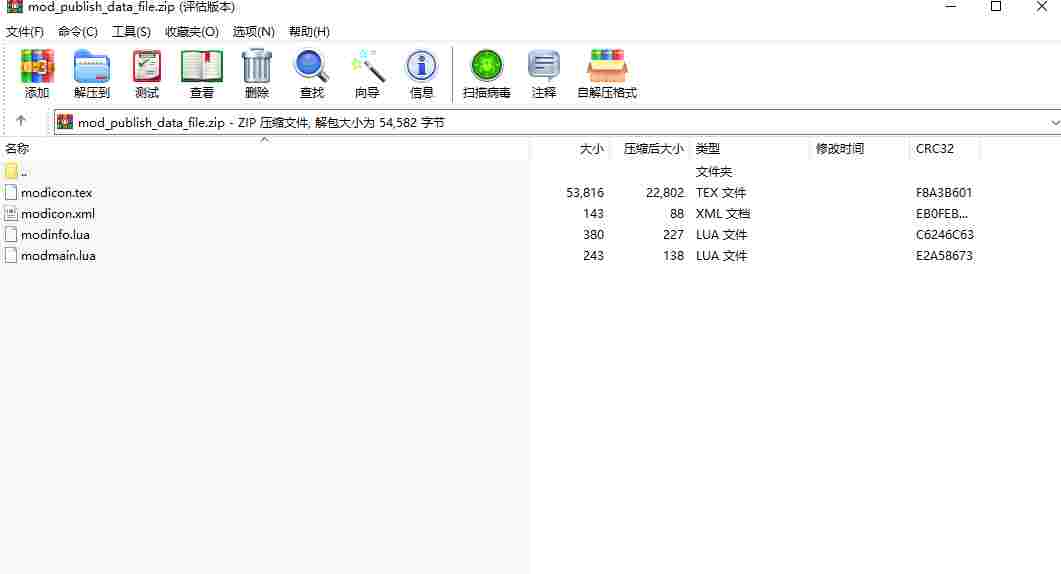Click the Find (查找) magnifier icon

tap(311, 67)
